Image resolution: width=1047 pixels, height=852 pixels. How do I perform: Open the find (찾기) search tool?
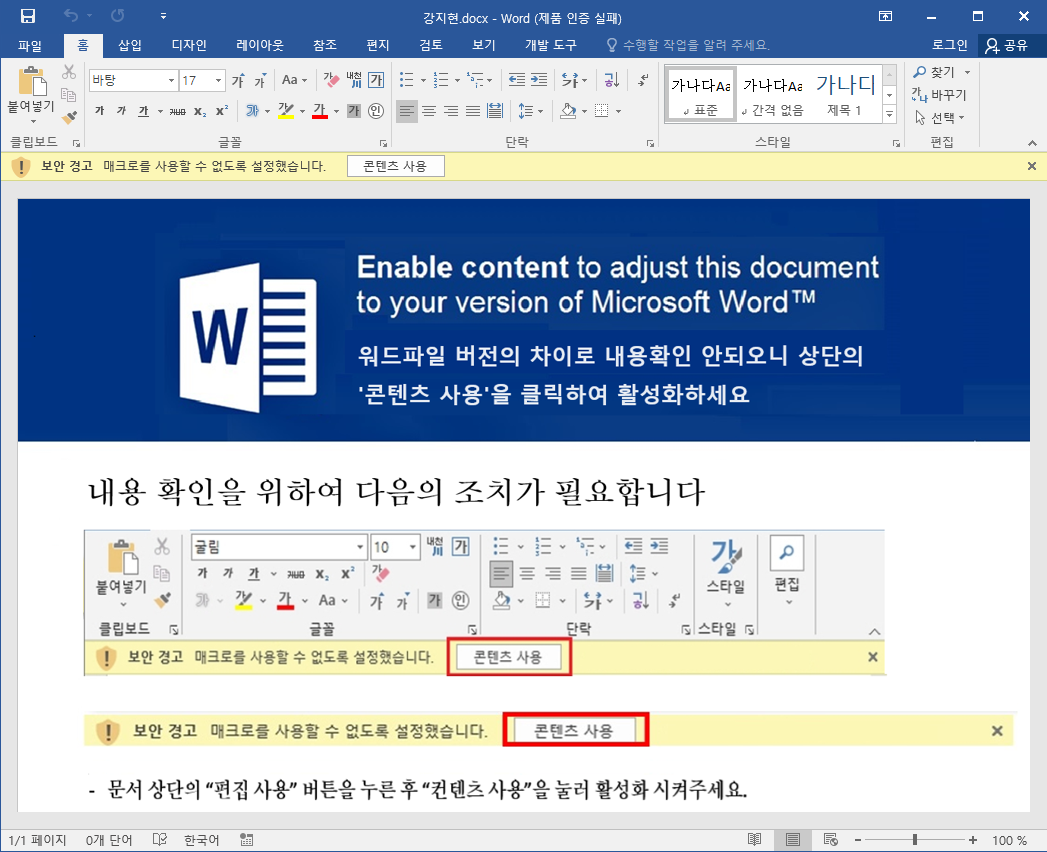(x=934, y=71)
